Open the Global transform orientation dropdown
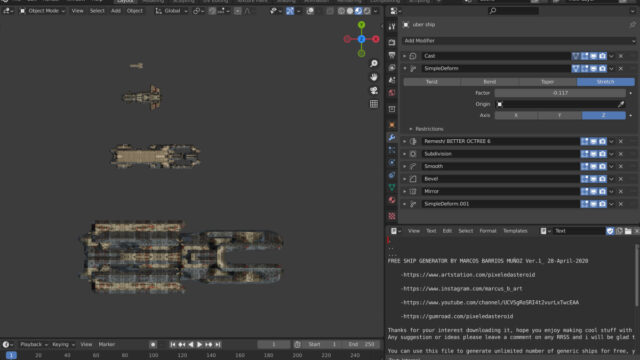This screenshot has height=360, width=640. tap(171, 11)
